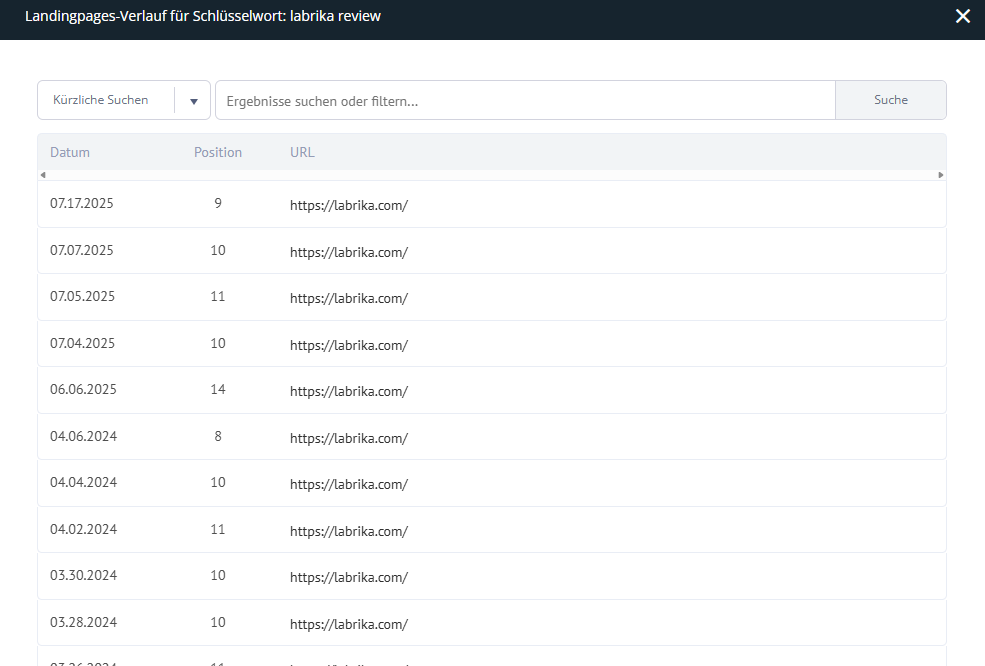Image resolution: width=985 pixels, height=666 pixels.
Task: Click position value 11 in the 04.02.2024 row
Action: (x=218, y=529)
